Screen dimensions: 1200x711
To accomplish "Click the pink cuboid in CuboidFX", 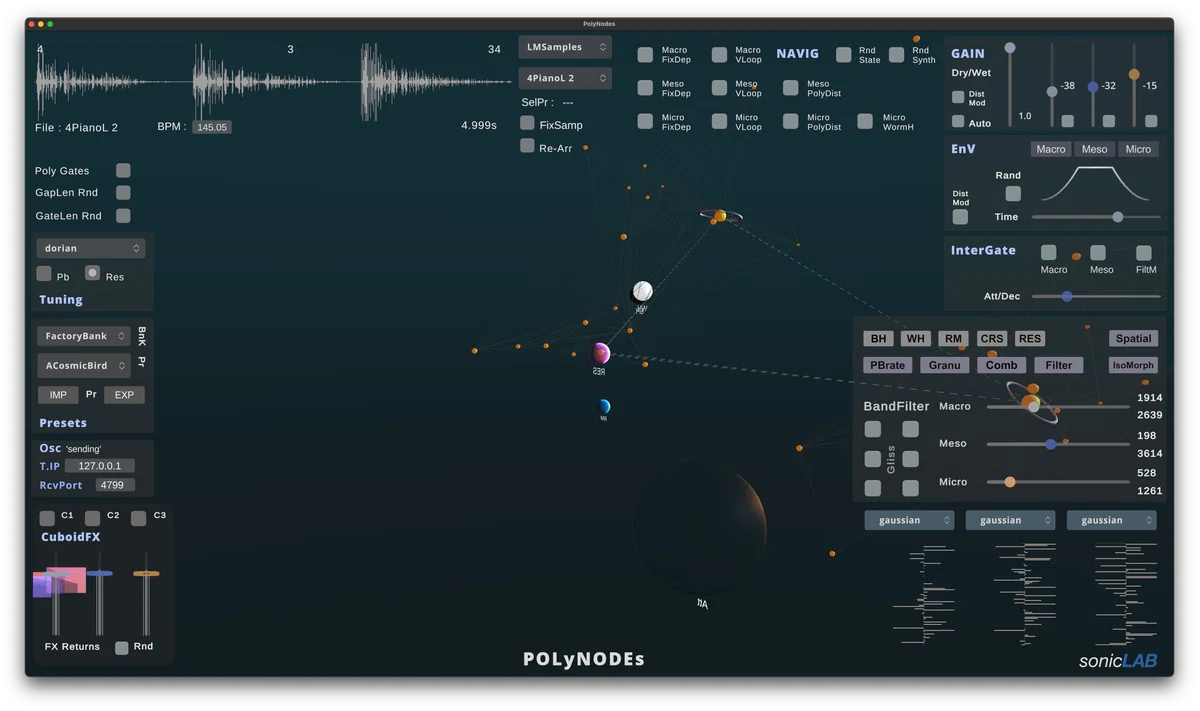I will [x=66, y=580].
